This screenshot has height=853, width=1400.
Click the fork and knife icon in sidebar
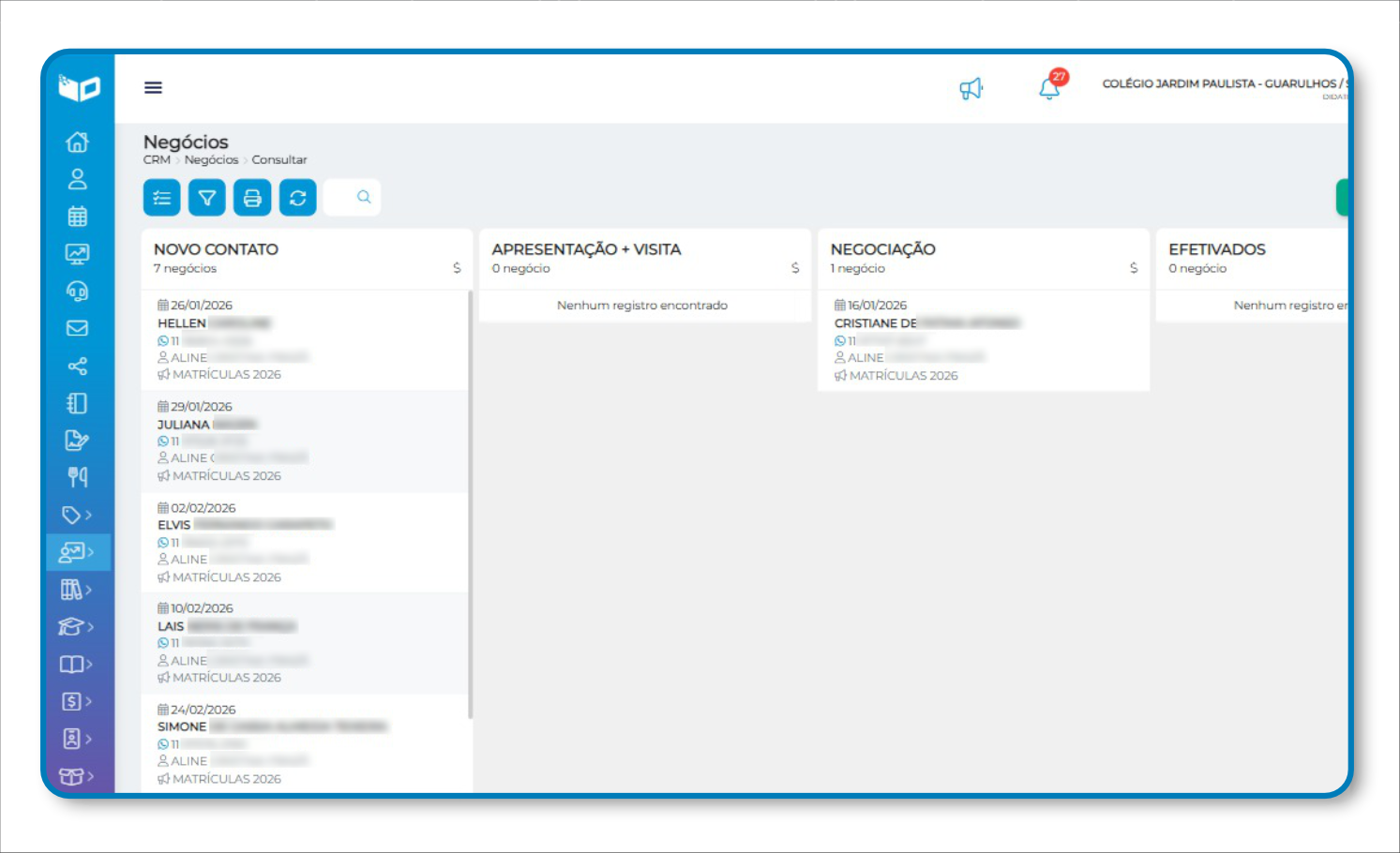point(77,477)
